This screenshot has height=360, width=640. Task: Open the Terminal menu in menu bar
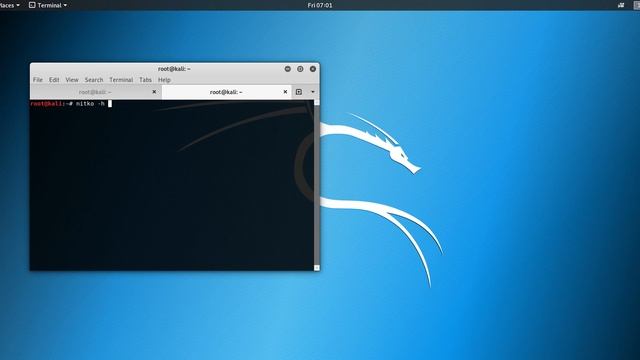[121, 80]
